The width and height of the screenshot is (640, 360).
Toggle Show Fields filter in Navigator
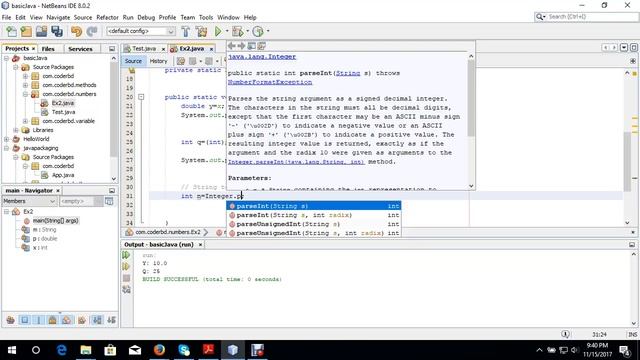(x=24, y=320)
